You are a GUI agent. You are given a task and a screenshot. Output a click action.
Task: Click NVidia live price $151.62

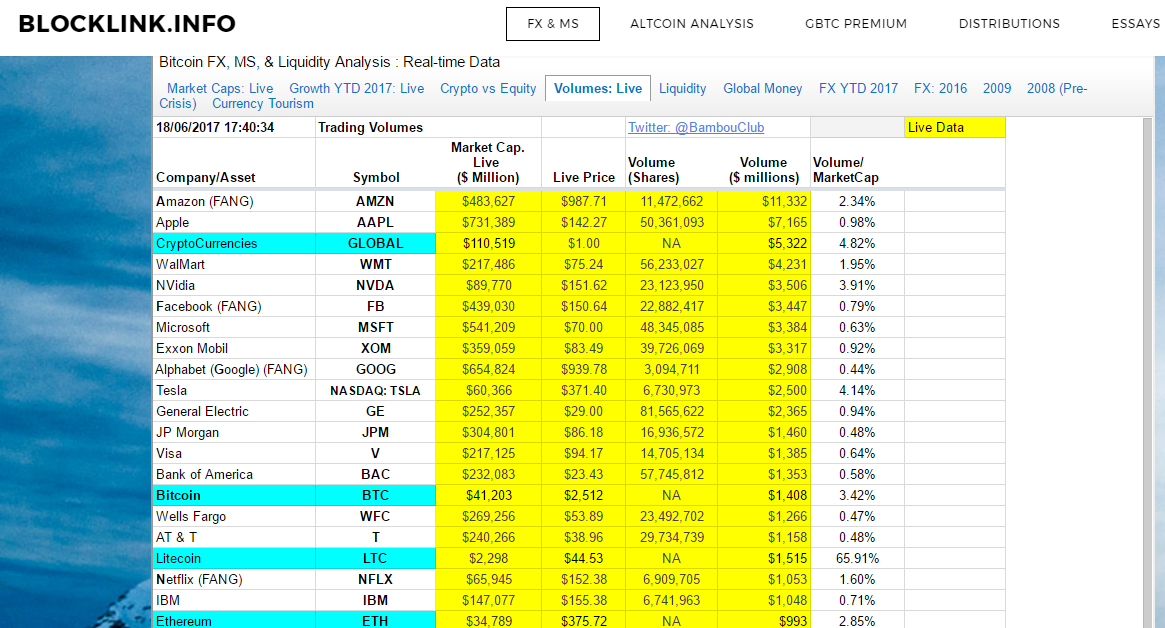coord(584,285)
